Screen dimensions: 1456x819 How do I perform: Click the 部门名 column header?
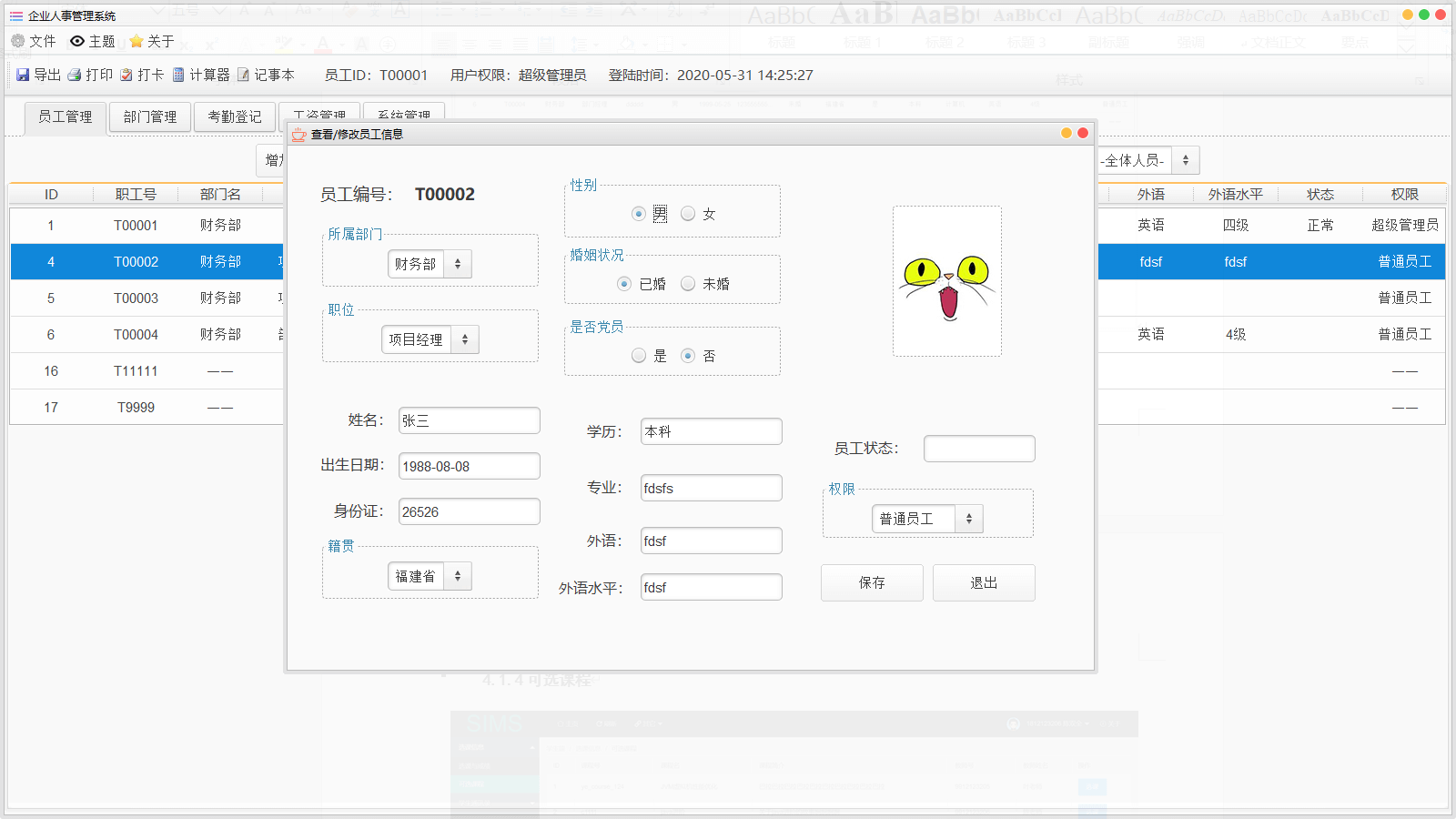220,194
